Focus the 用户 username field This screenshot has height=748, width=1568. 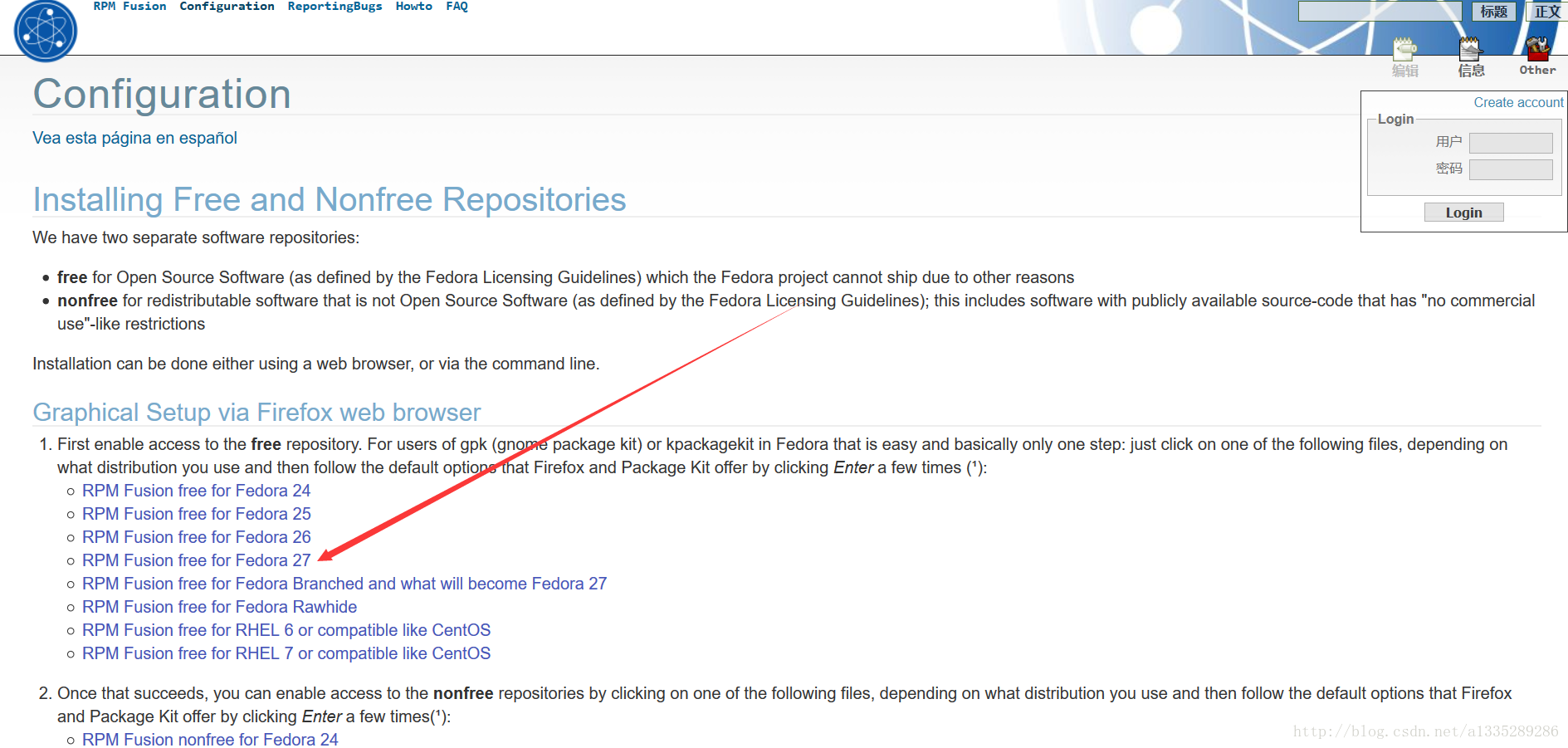(1511, 143)
